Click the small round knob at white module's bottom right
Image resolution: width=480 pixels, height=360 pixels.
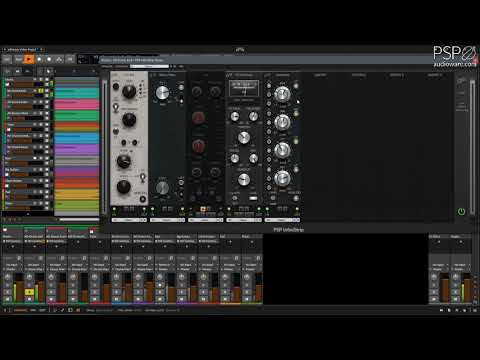[x=142, y=199]
